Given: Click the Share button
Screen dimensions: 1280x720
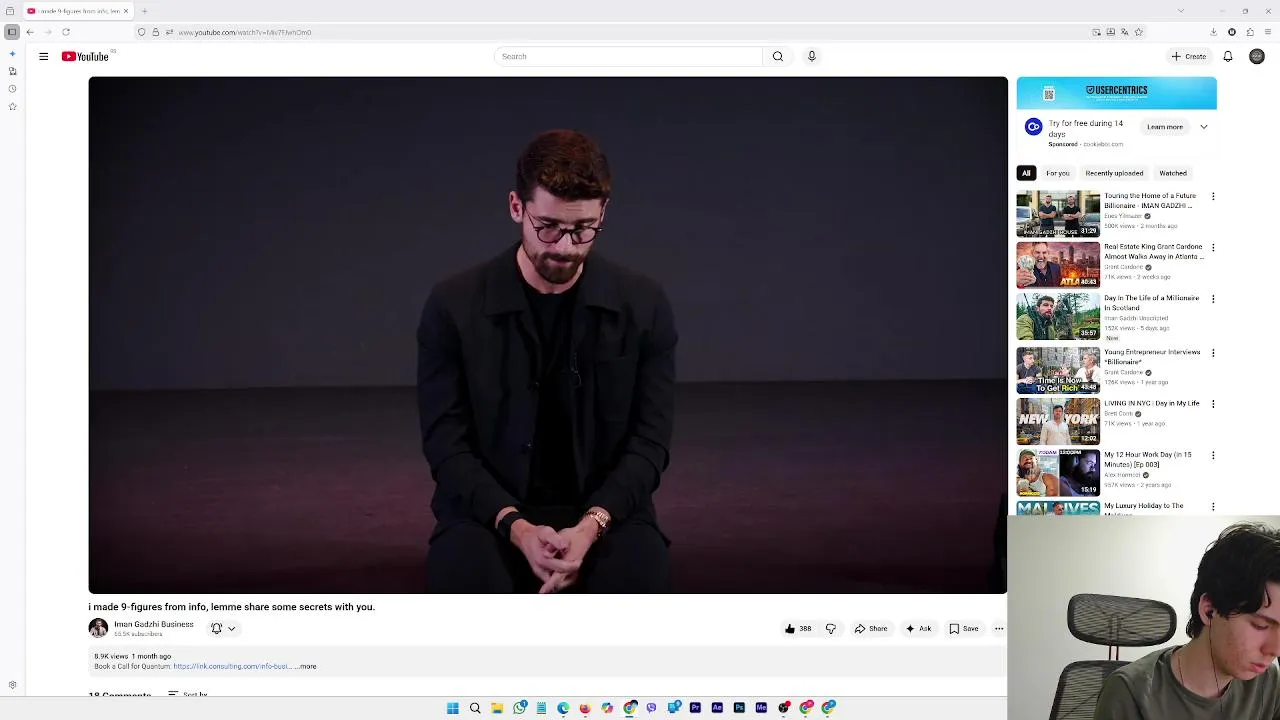Looking at the screenshot, I should [871, 629].
